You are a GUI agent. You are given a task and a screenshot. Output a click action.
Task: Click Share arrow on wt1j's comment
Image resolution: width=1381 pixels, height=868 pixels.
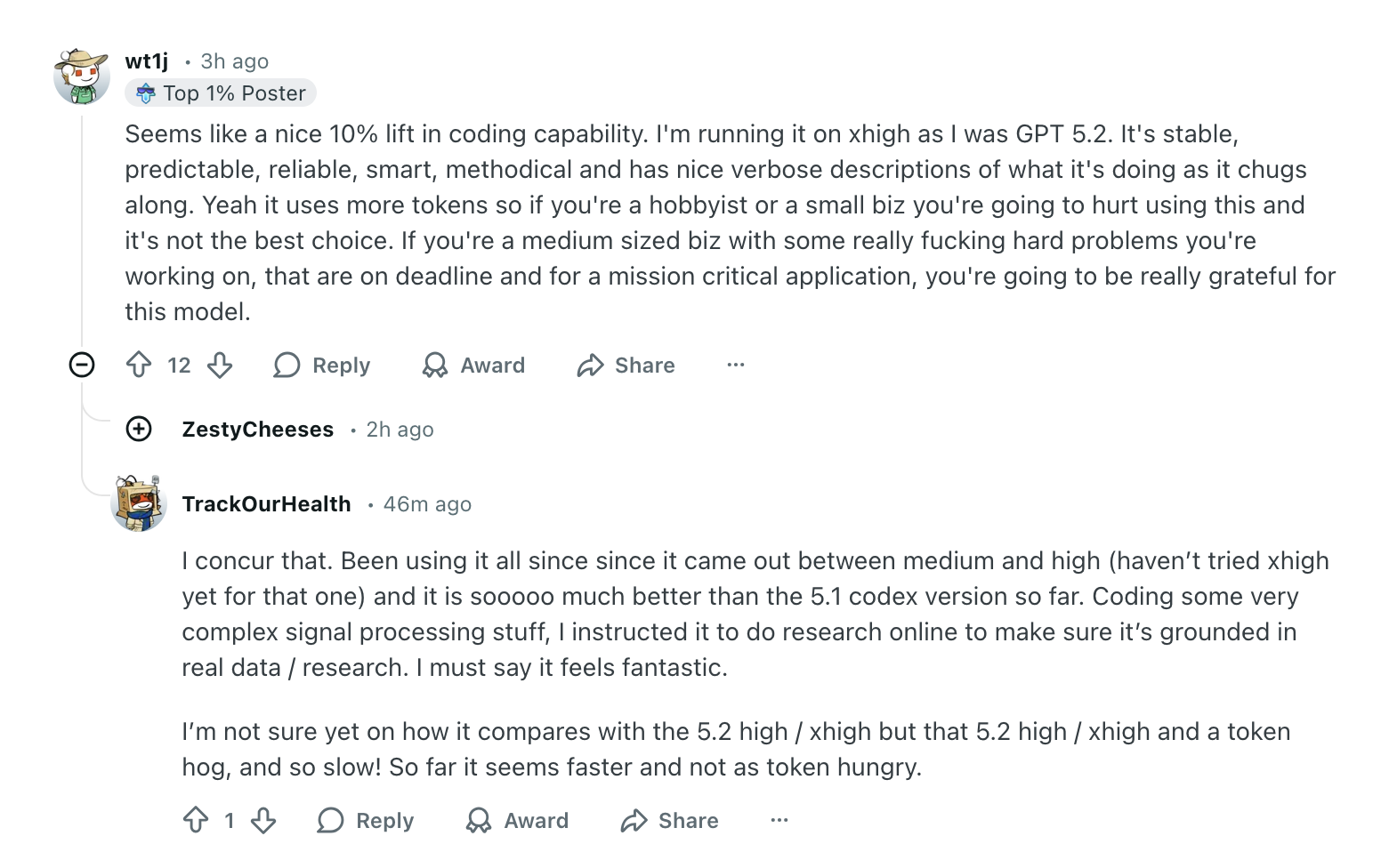[590, 365]
